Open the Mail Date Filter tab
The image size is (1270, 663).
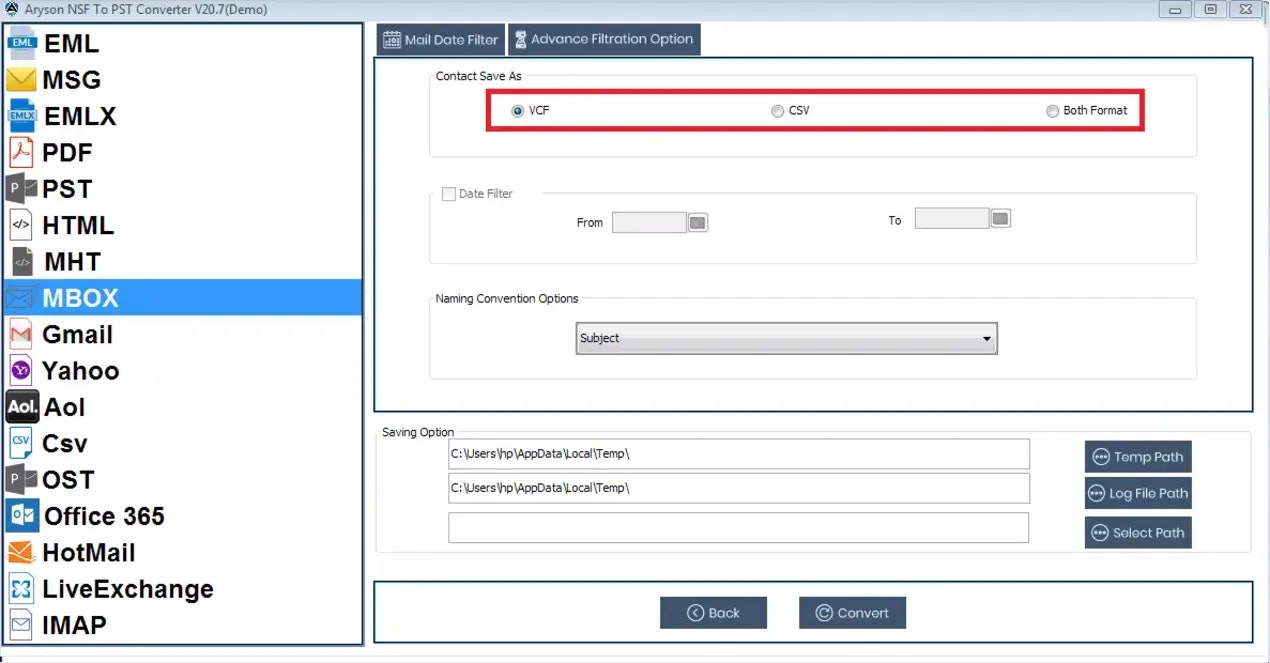click(x=441, y=40)
